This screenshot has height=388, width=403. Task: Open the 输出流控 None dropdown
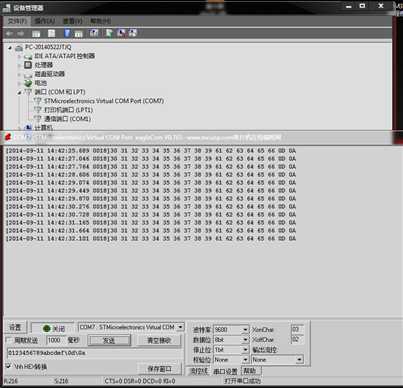299,360
